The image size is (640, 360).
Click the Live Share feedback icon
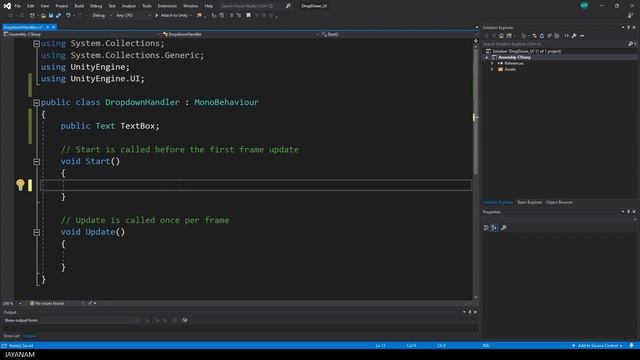pyautogui.click(x=631, y=16)
